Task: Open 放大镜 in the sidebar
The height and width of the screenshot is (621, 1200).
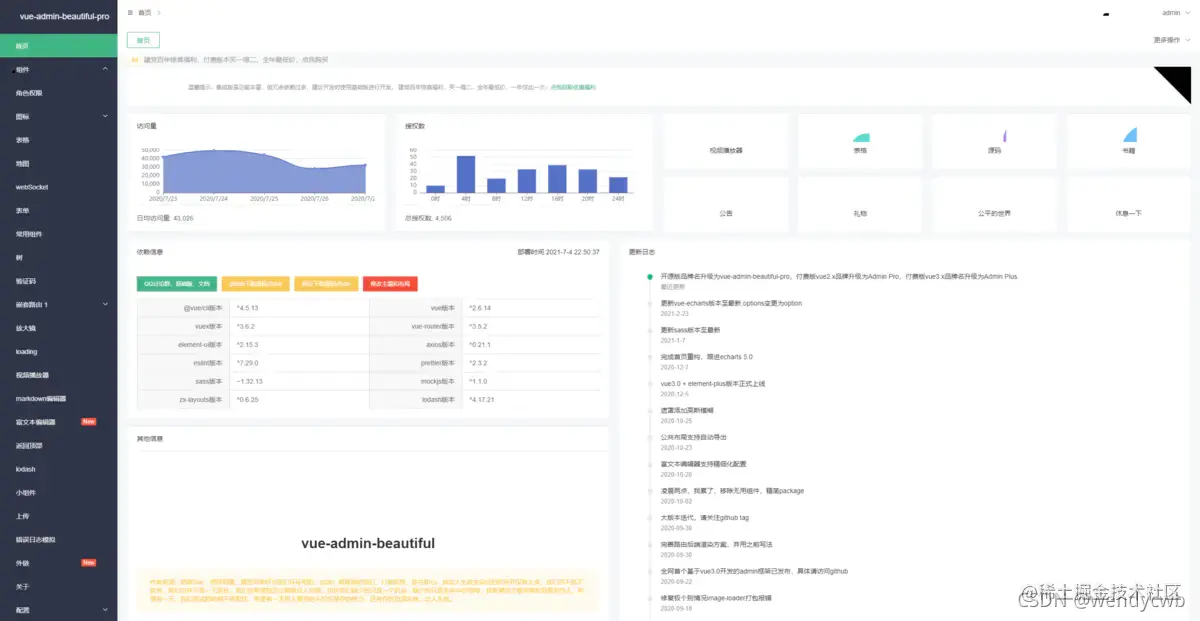Action: pyautogui.click(x=58, y=328)
